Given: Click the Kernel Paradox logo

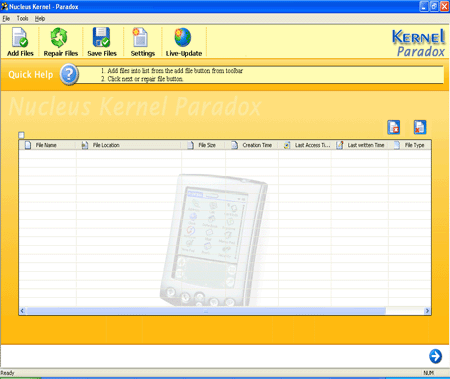Looking at the screenshot, I should (418, 43).
